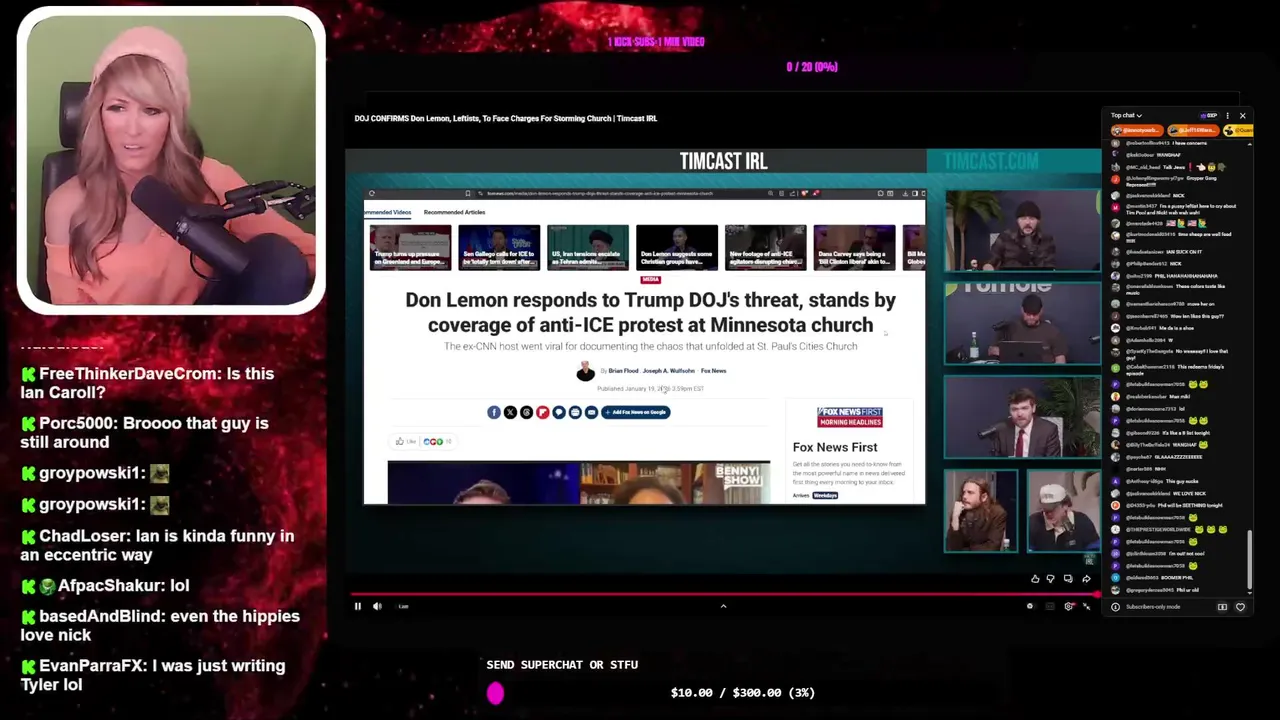
Task: Click EvanParraFX's 'I was just writing' message
Action: tap(153, 675)
